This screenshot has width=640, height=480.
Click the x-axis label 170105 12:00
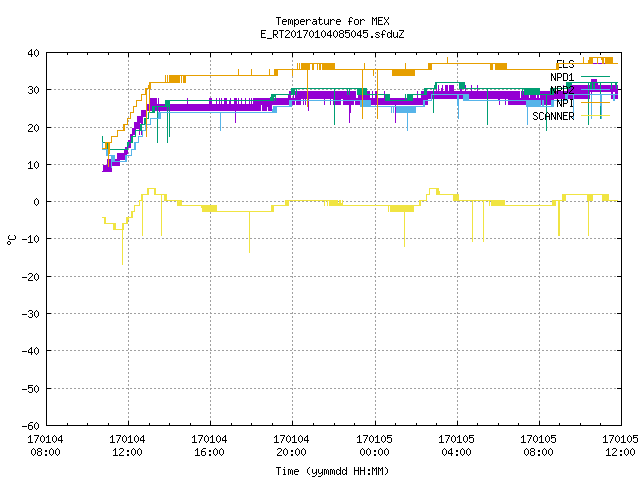point(620,446)
